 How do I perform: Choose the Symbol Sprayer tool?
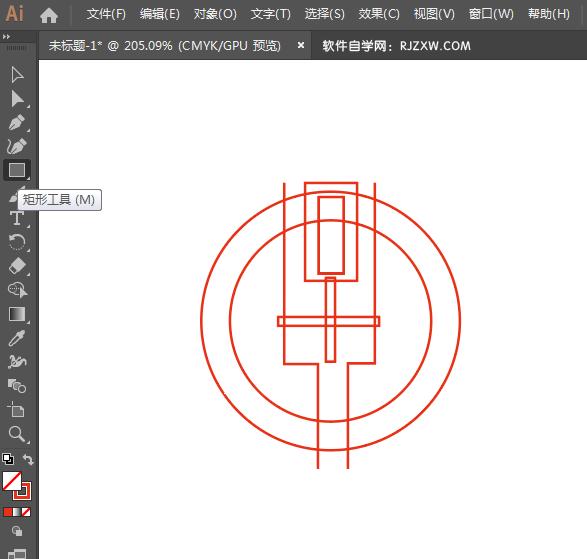click(17, 362)
